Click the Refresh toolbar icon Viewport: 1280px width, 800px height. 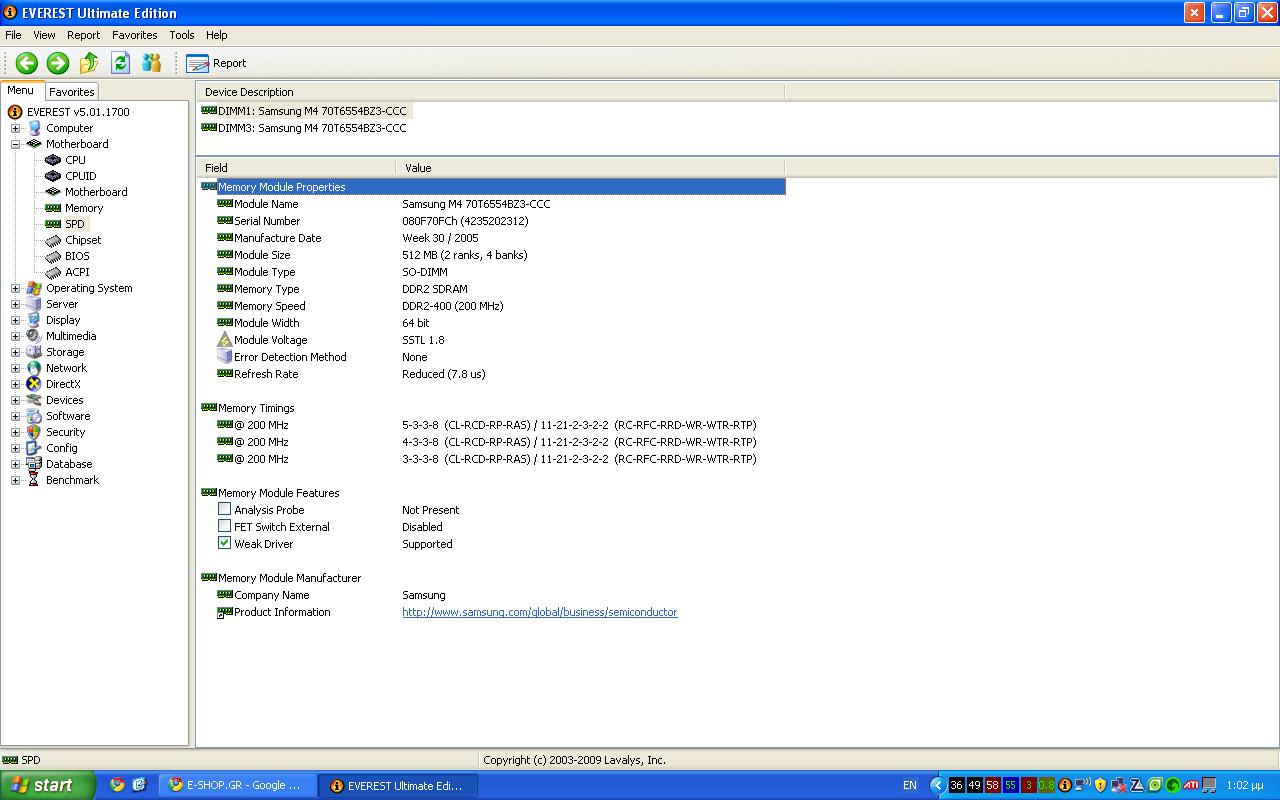120,63
